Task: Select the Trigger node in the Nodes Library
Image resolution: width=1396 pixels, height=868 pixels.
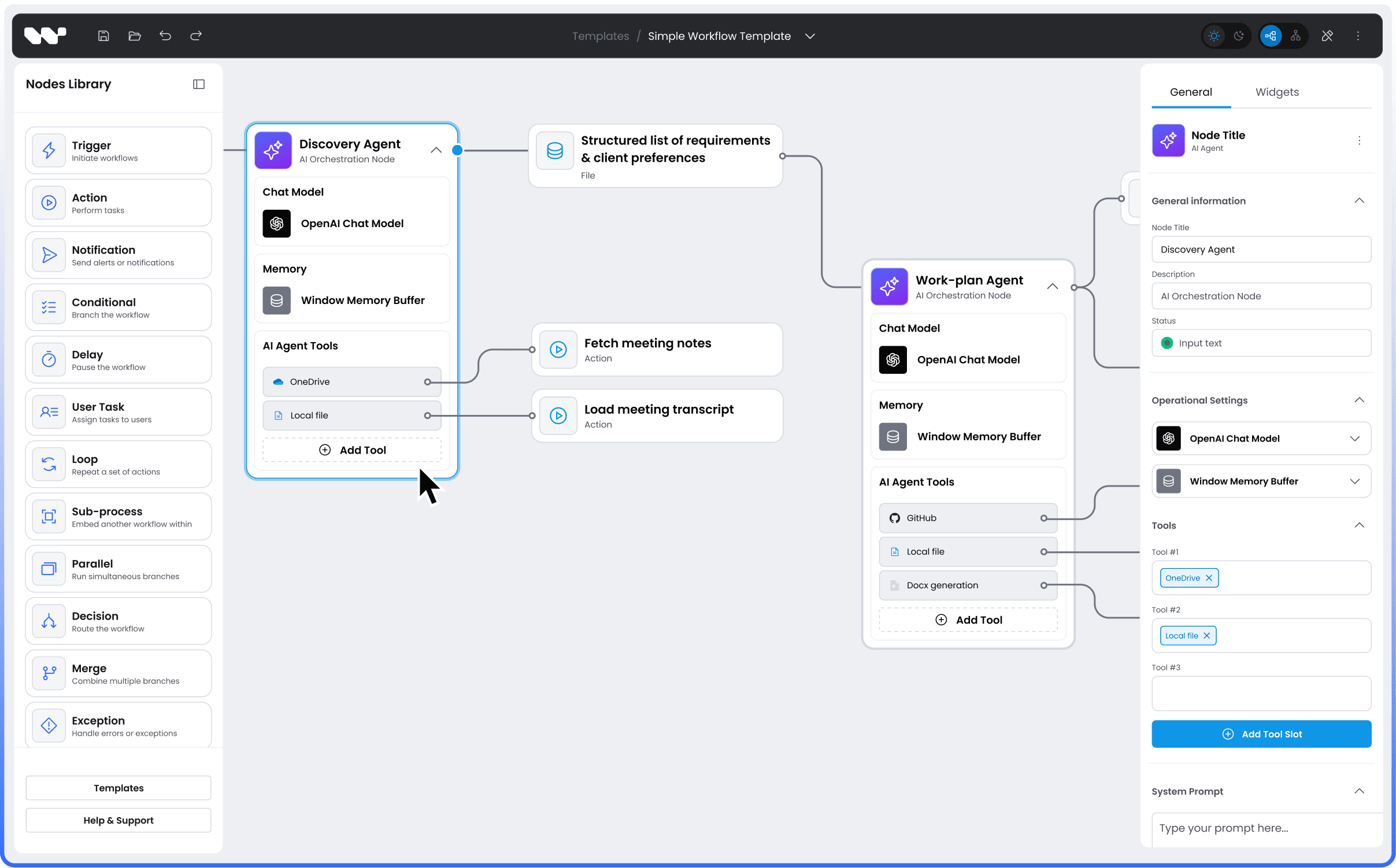Action: [x=118, y=150]
